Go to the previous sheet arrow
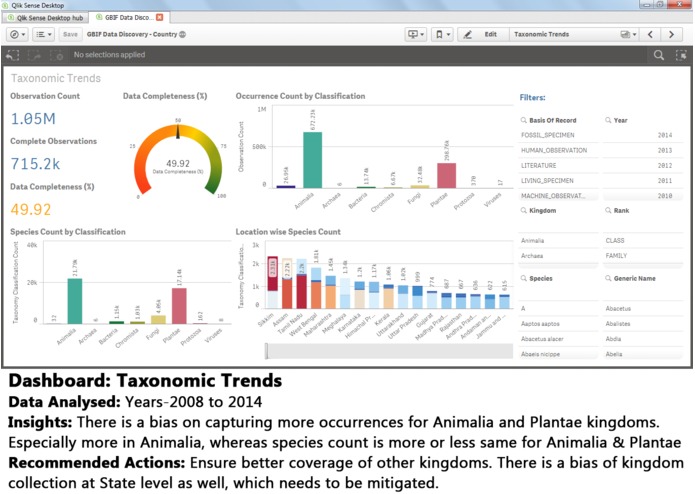 [x=650, y=34]
